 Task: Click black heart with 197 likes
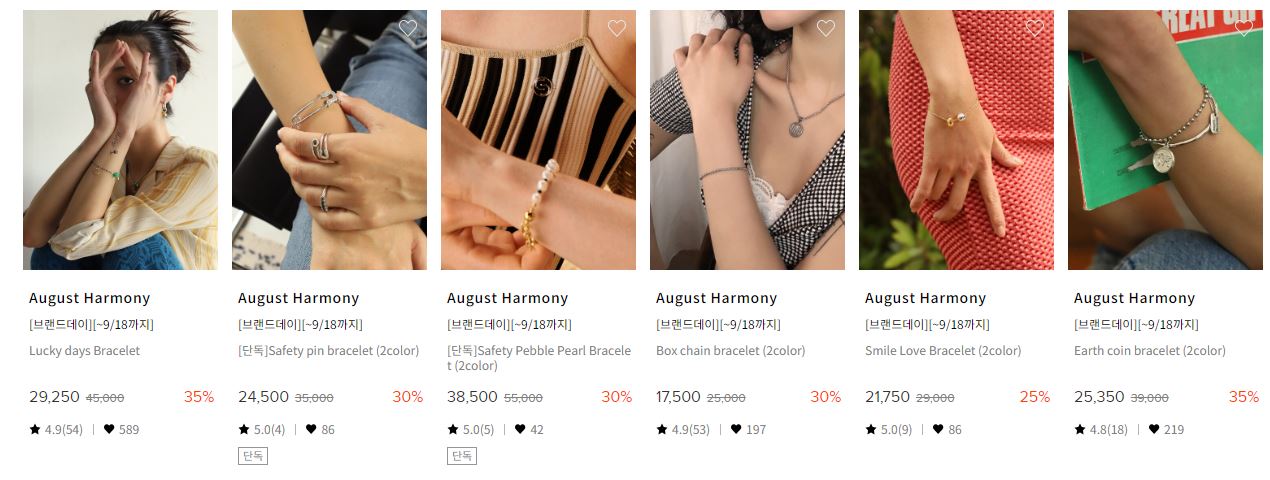pos(736,429)
